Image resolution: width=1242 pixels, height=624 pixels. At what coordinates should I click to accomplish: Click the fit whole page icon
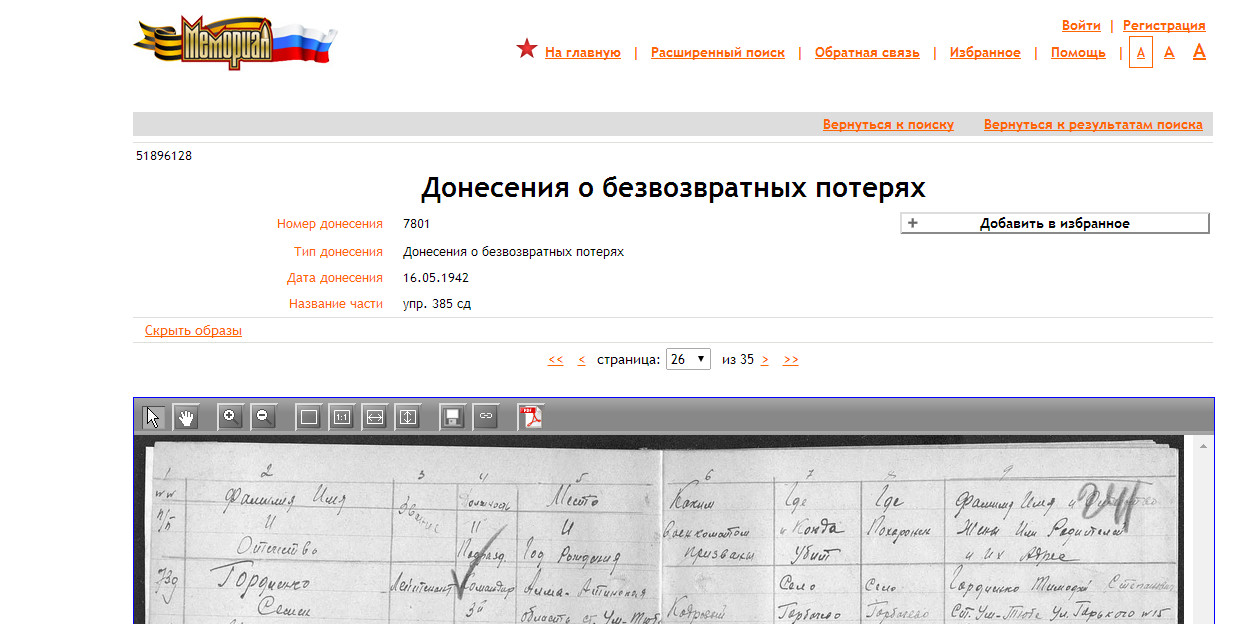pyautogui.click(x=309, y=417)
